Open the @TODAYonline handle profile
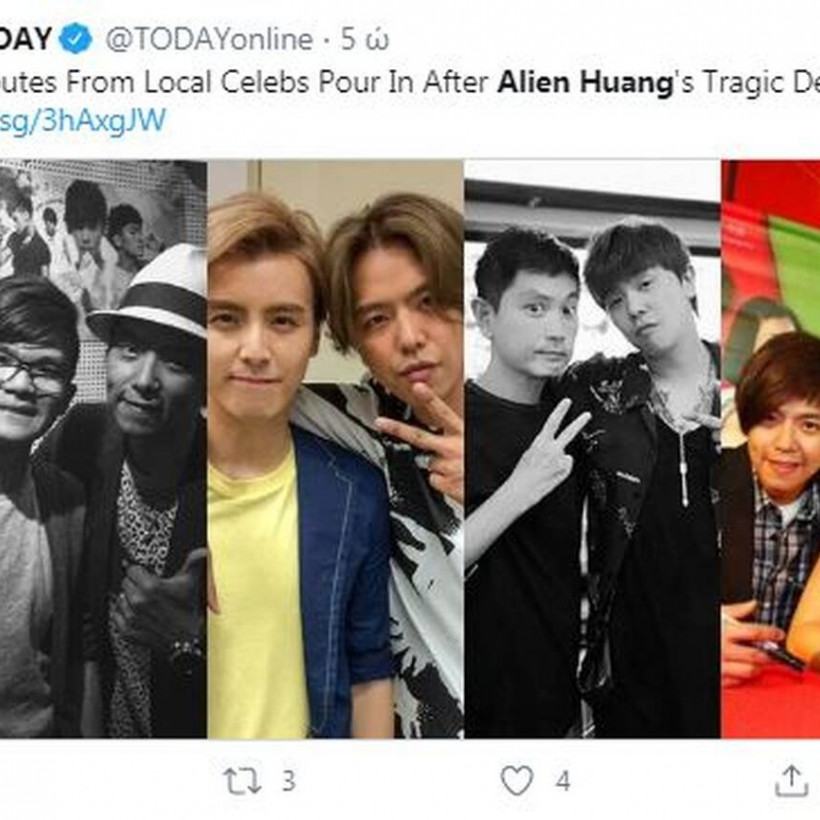The height and width of the screenshot is (820, 820). pos(209,39)
